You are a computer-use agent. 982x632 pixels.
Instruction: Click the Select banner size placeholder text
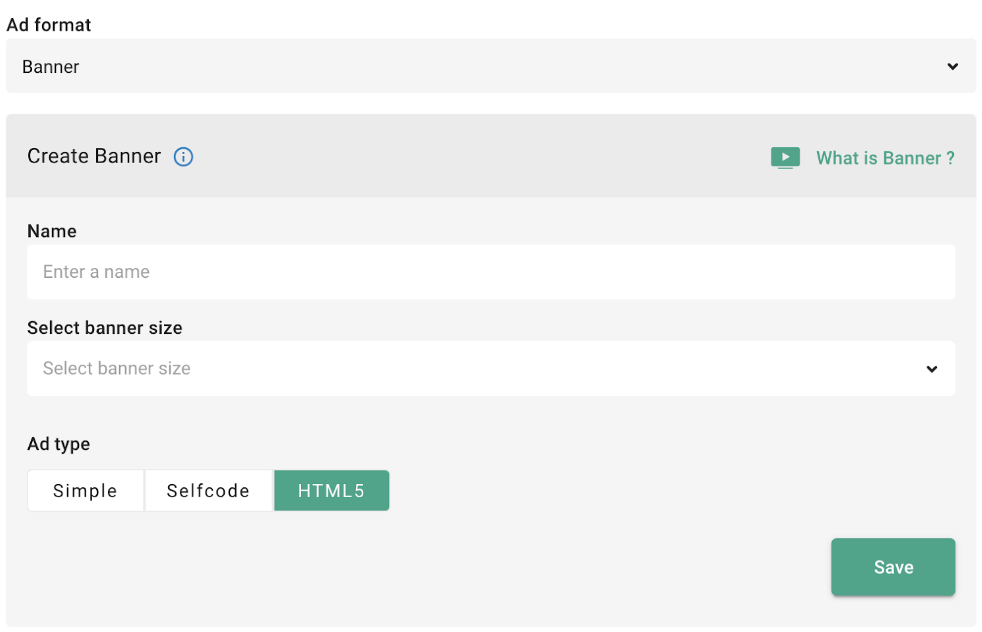click(117, 369)
